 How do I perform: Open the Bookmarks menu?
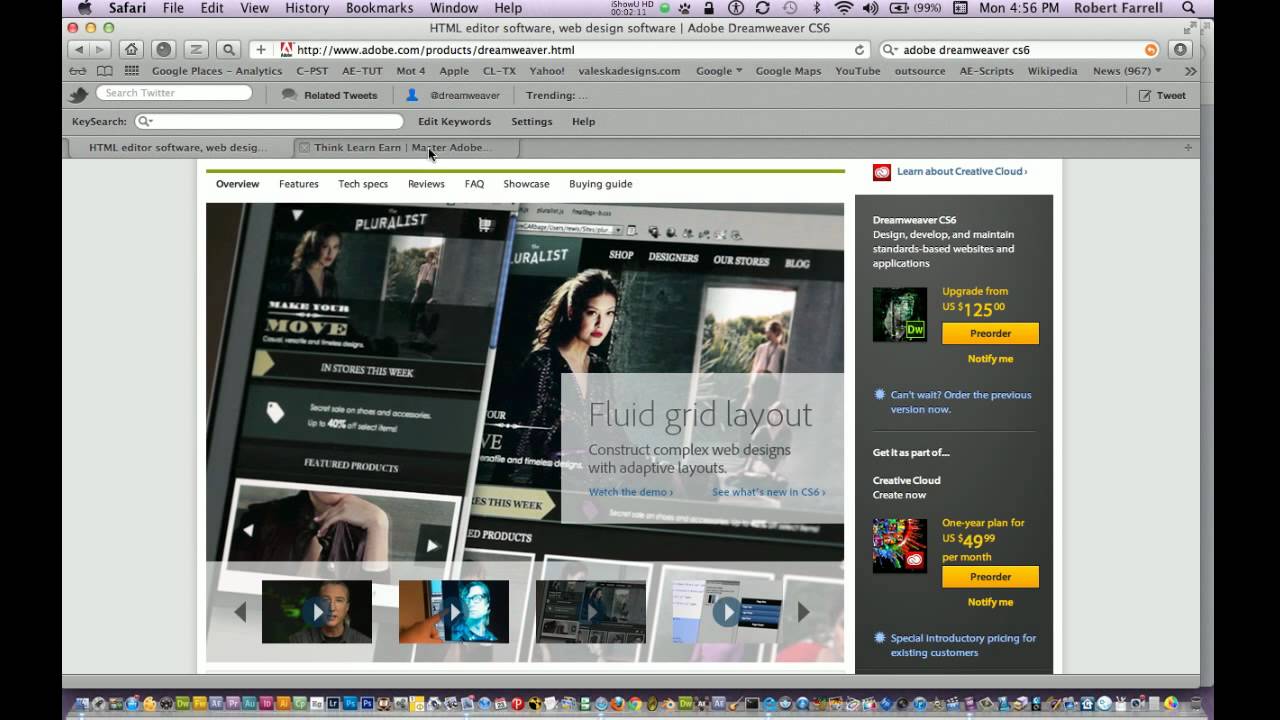379,8
